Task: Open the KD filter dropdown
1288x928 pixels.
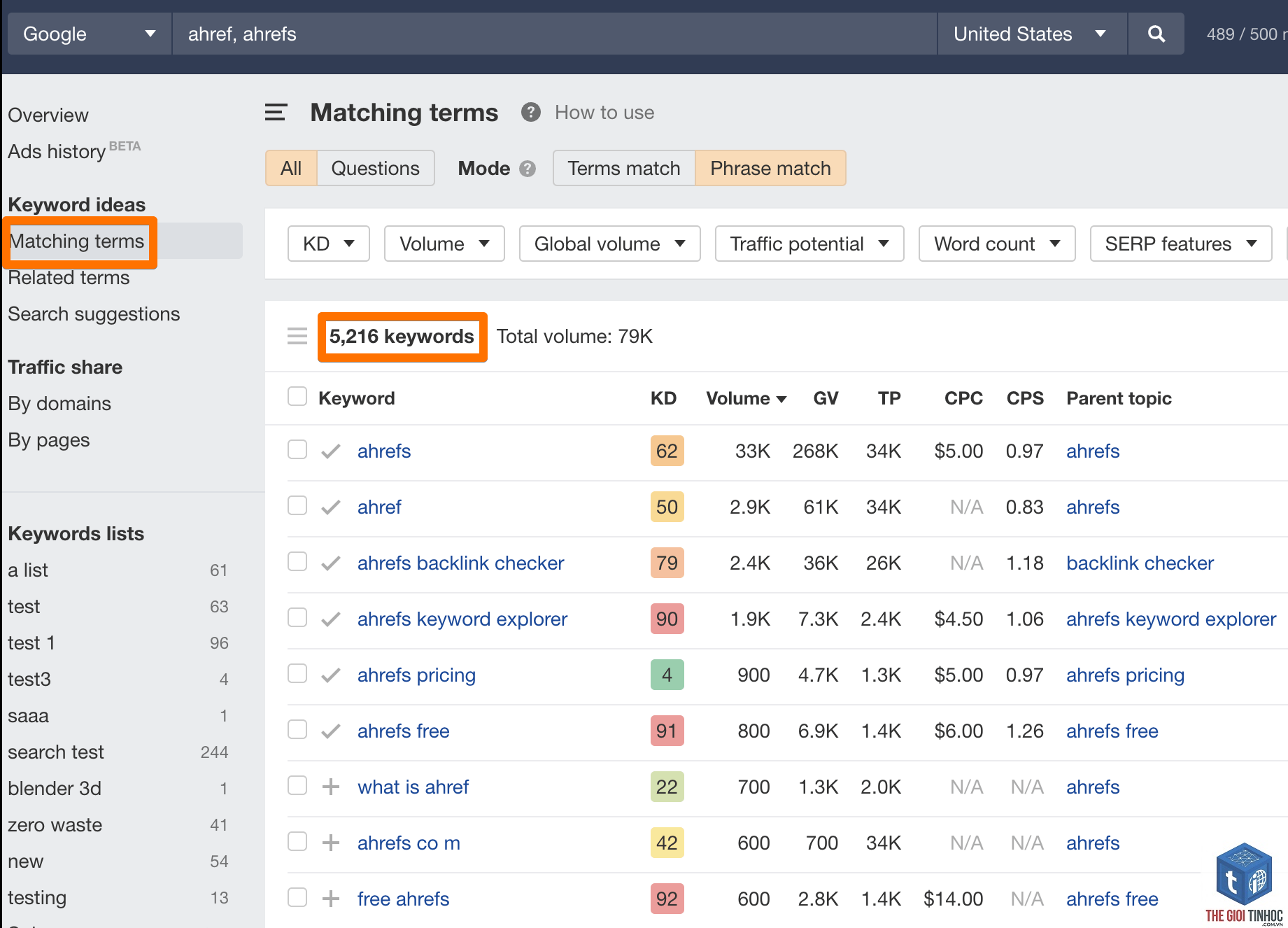Action: click(x=328, y=244)
